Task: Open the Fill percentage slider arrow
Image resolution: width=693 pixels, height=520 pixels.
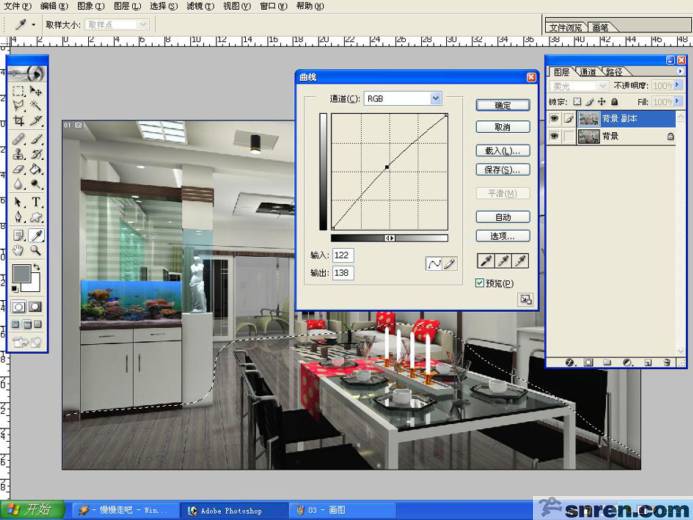Action: click(x=677, y=102)
